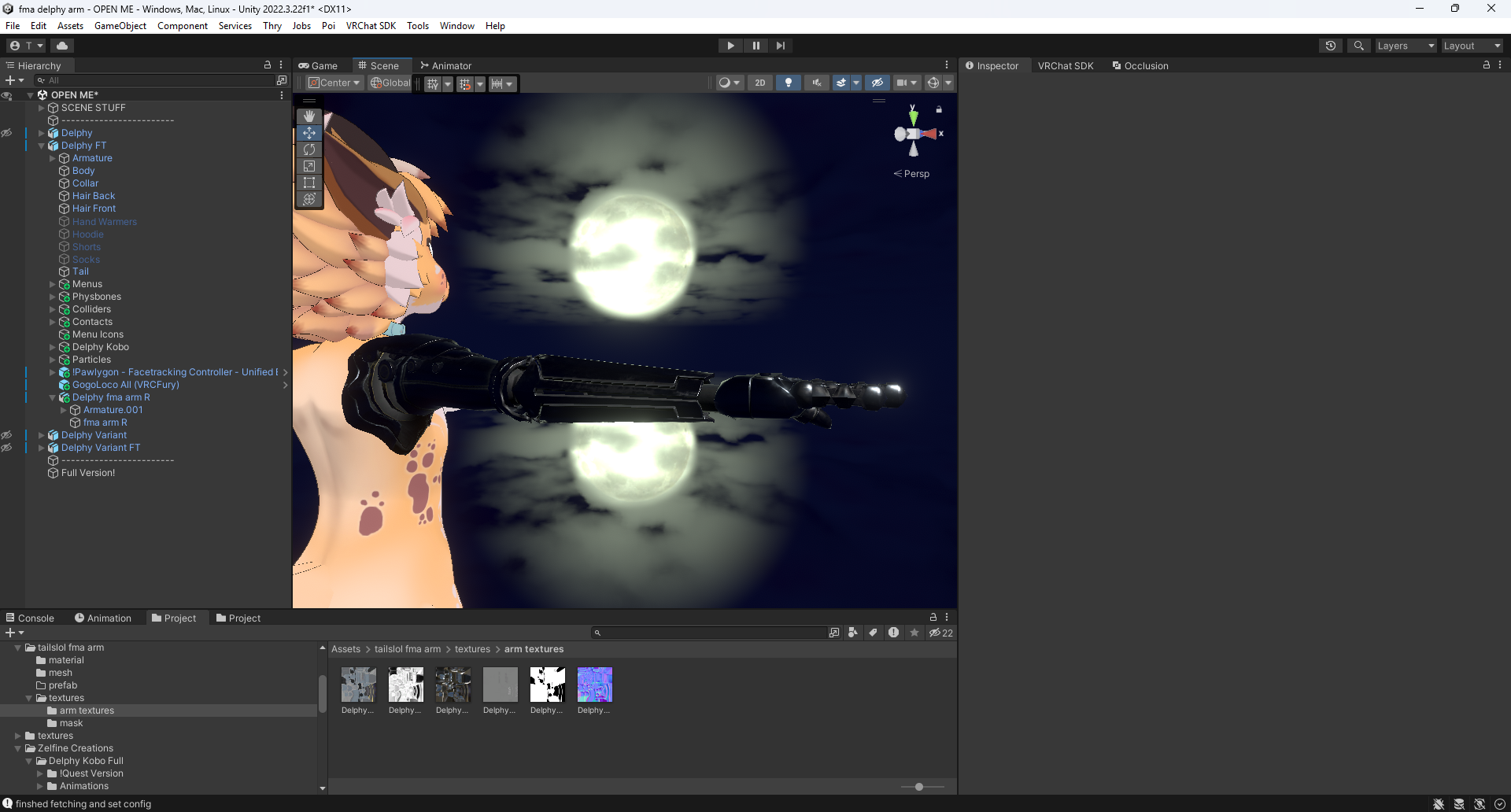Open the VRChat SDK menu
The height and width of the screenshot is (812, 1511).
(371, 26)
